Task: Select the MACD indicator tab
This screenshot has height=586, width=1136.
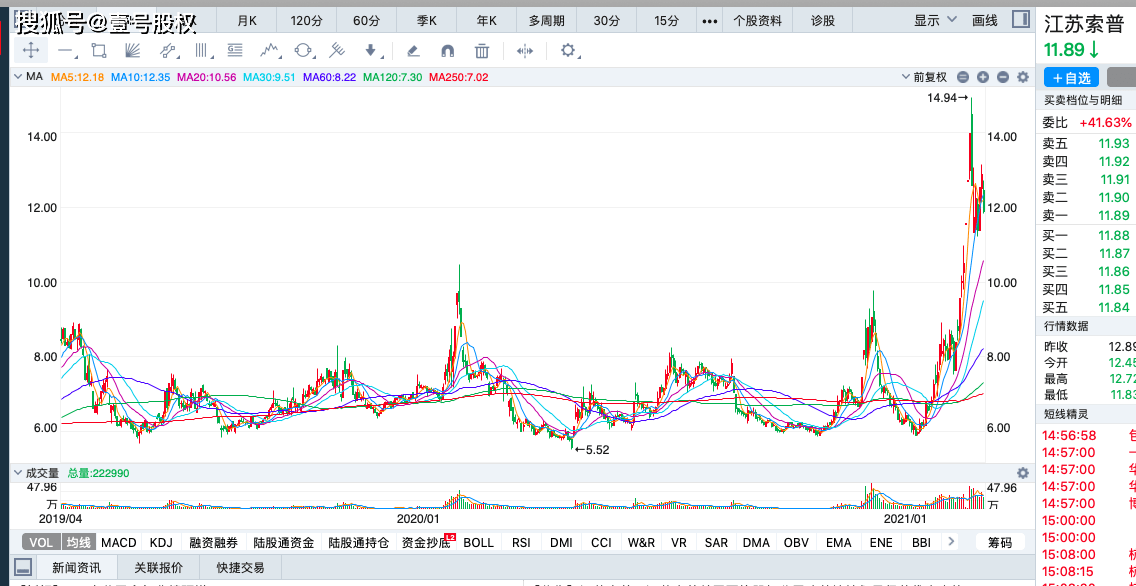Action: (118, 543)
